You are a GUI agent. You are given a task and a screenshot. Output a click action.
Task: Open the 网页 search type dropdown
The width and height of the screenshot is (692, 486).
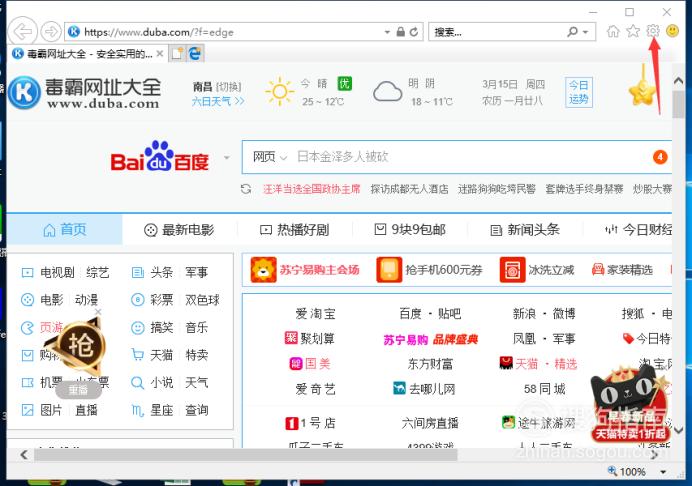click(270, 157)
